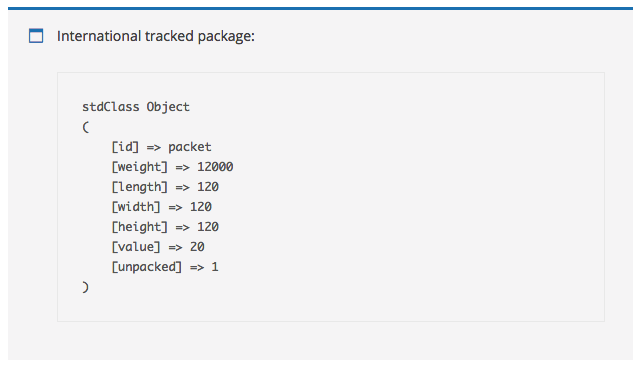Screen dimensions: 639x366
Task: Click the value 1 next to [unpacked]
Action: click(x=215, y=267)
